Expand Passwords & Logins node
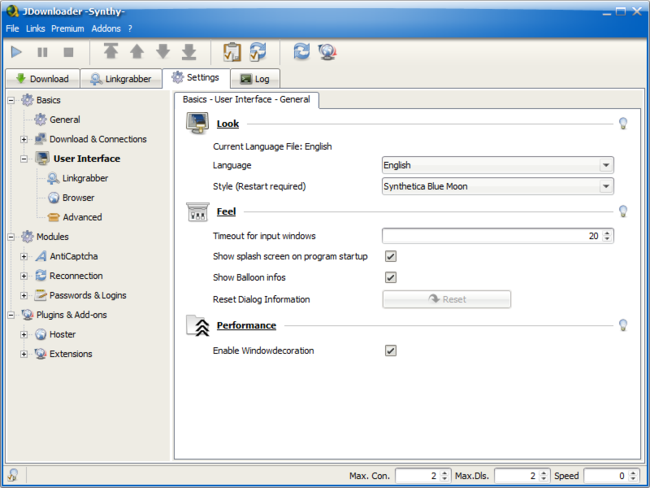Viewport: 650px width, 488px height. pos(24,296)
